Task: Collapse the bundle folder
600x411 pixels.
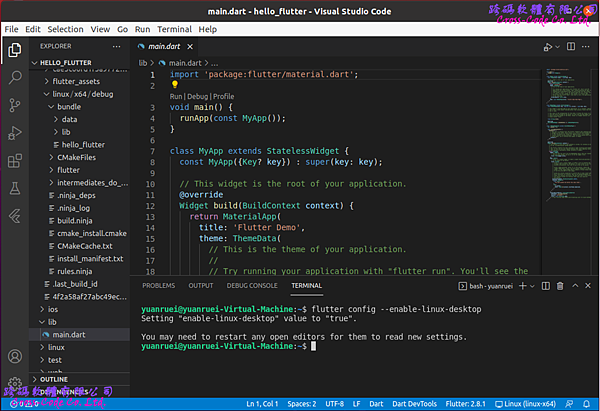Action: (69, 106)
